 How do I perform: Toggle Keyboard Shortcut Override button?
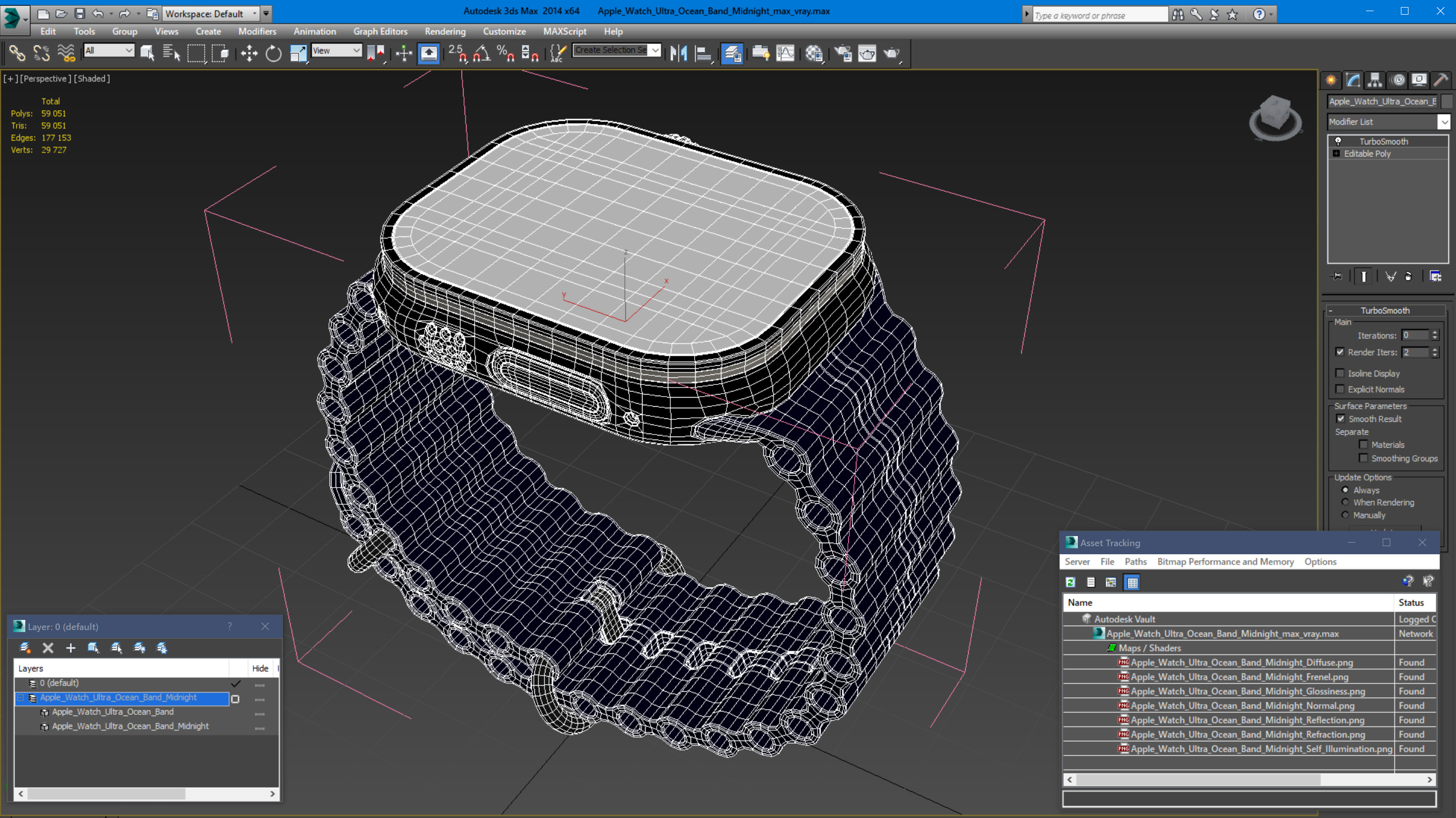[x=429, y=53]
